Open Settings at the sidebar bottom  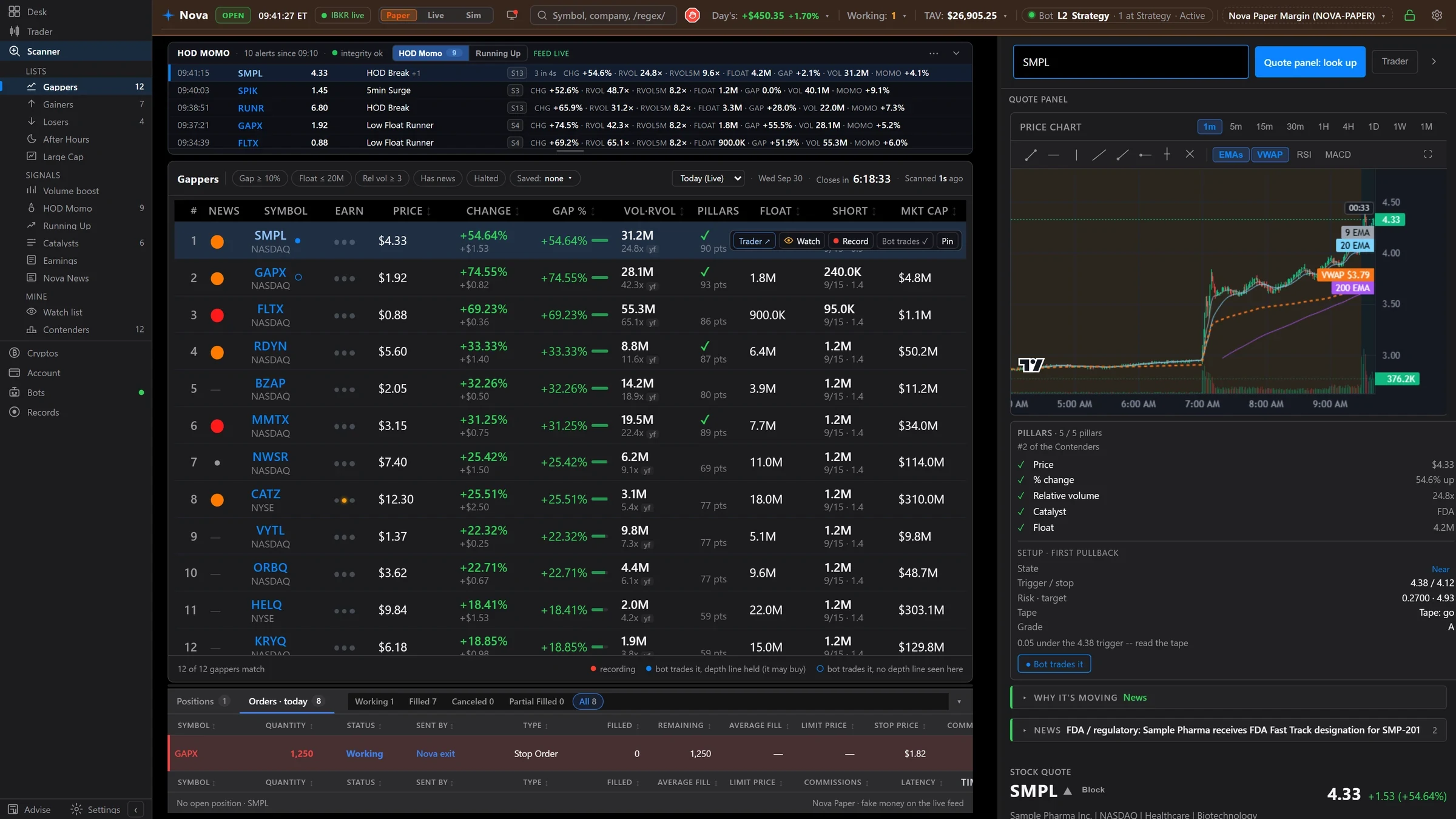click(x=95, y=809)
